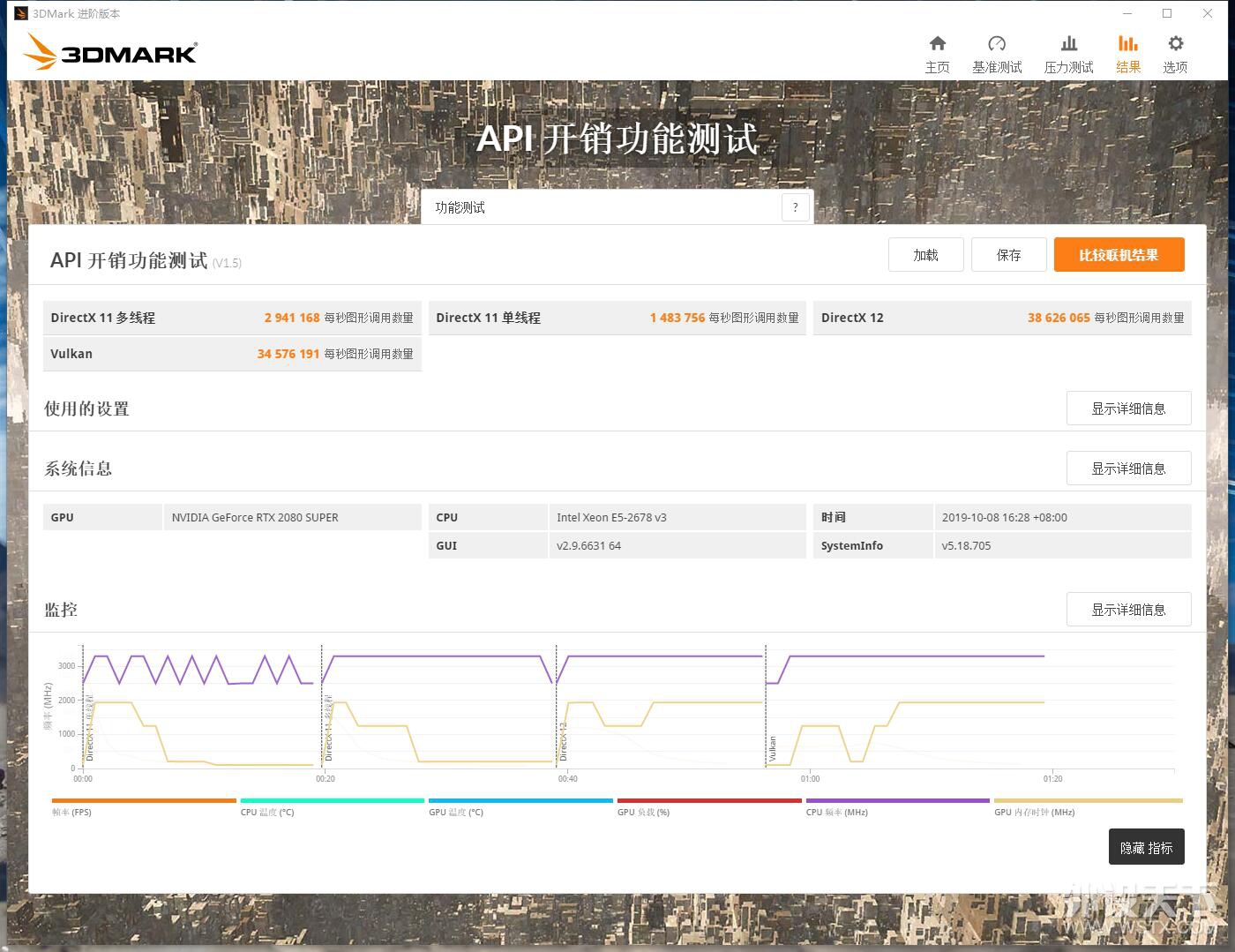
Task: Click the 加载 load button
Action: [x=925, y=255]
